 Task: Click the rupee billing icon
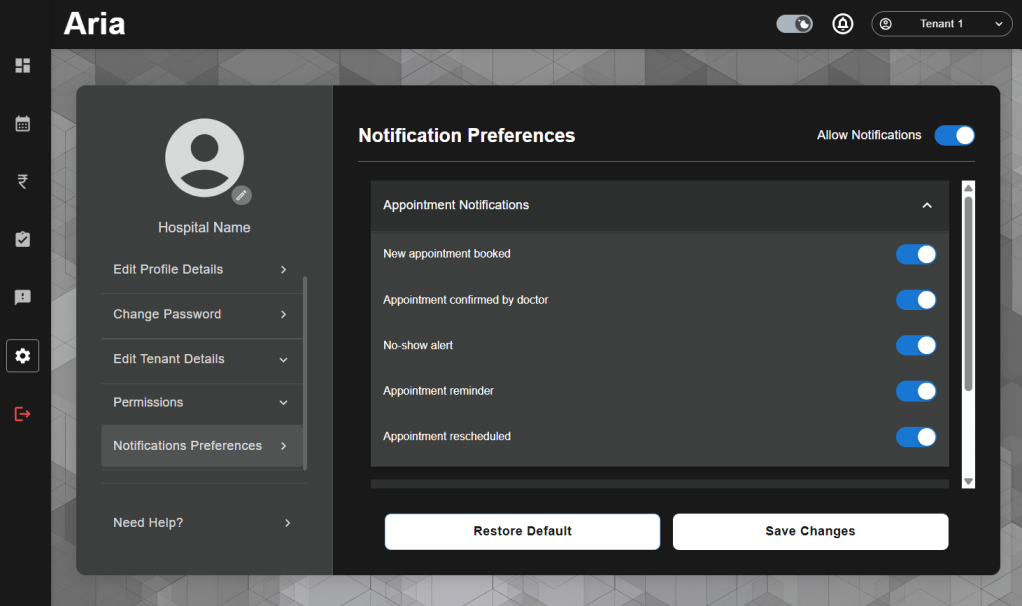[22, 182]
